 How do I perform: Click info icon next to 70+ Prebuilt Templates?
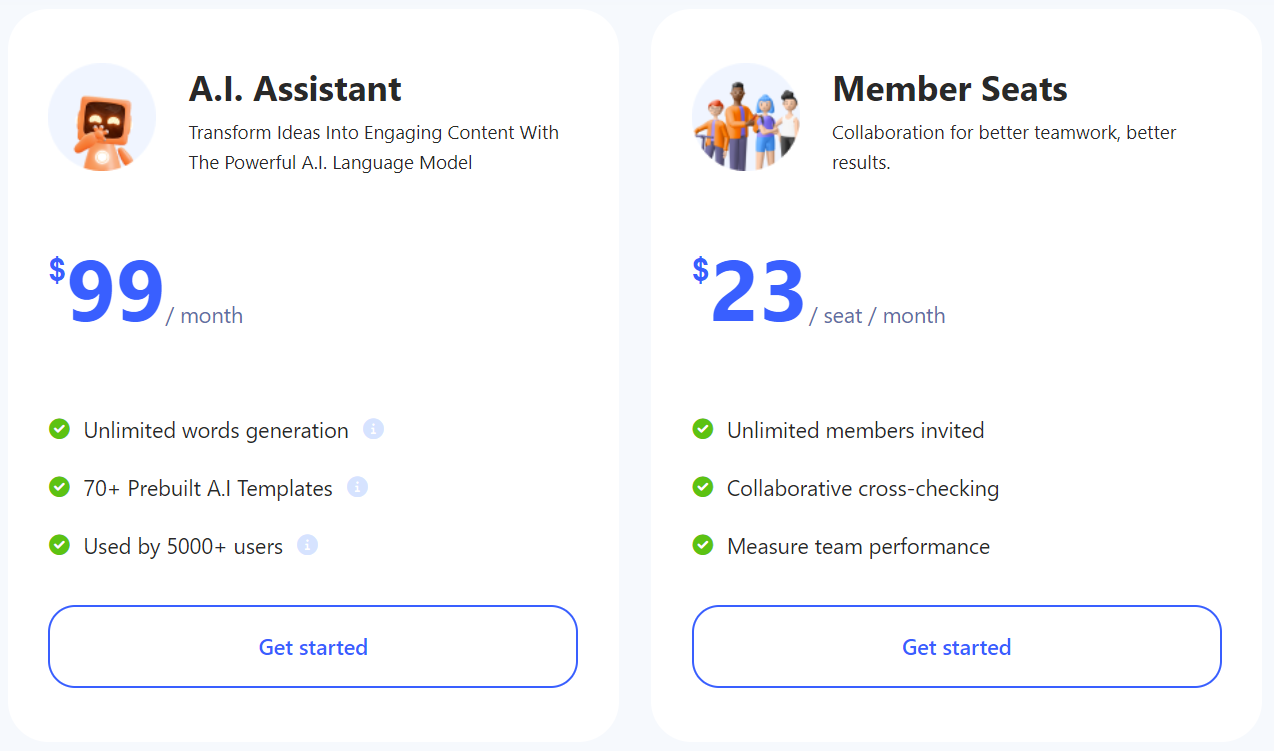[358, 487]
